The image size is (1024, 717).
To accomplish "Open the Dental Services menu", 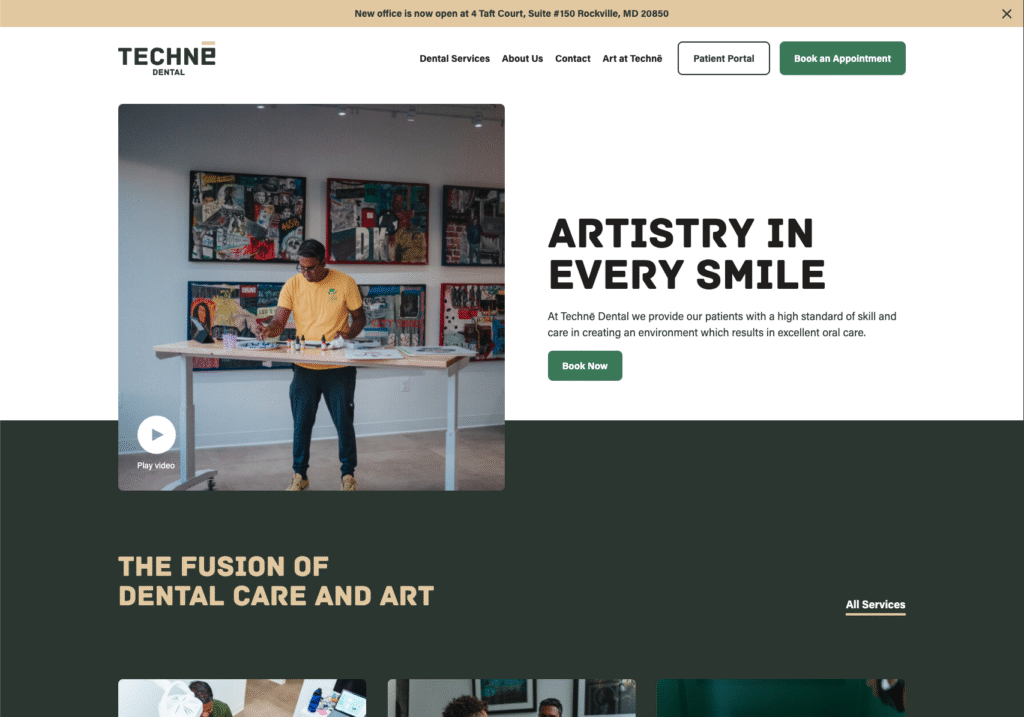I will 454,59.
